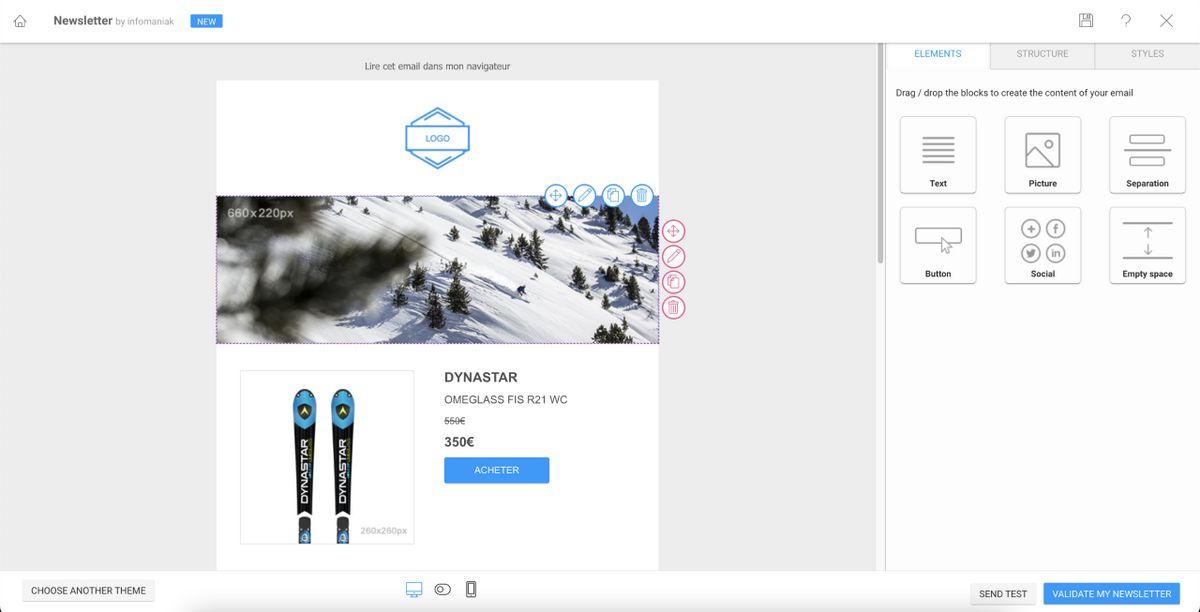
Task: Go to the home icon
Action: pyautogui.click(x=20, y=21)
